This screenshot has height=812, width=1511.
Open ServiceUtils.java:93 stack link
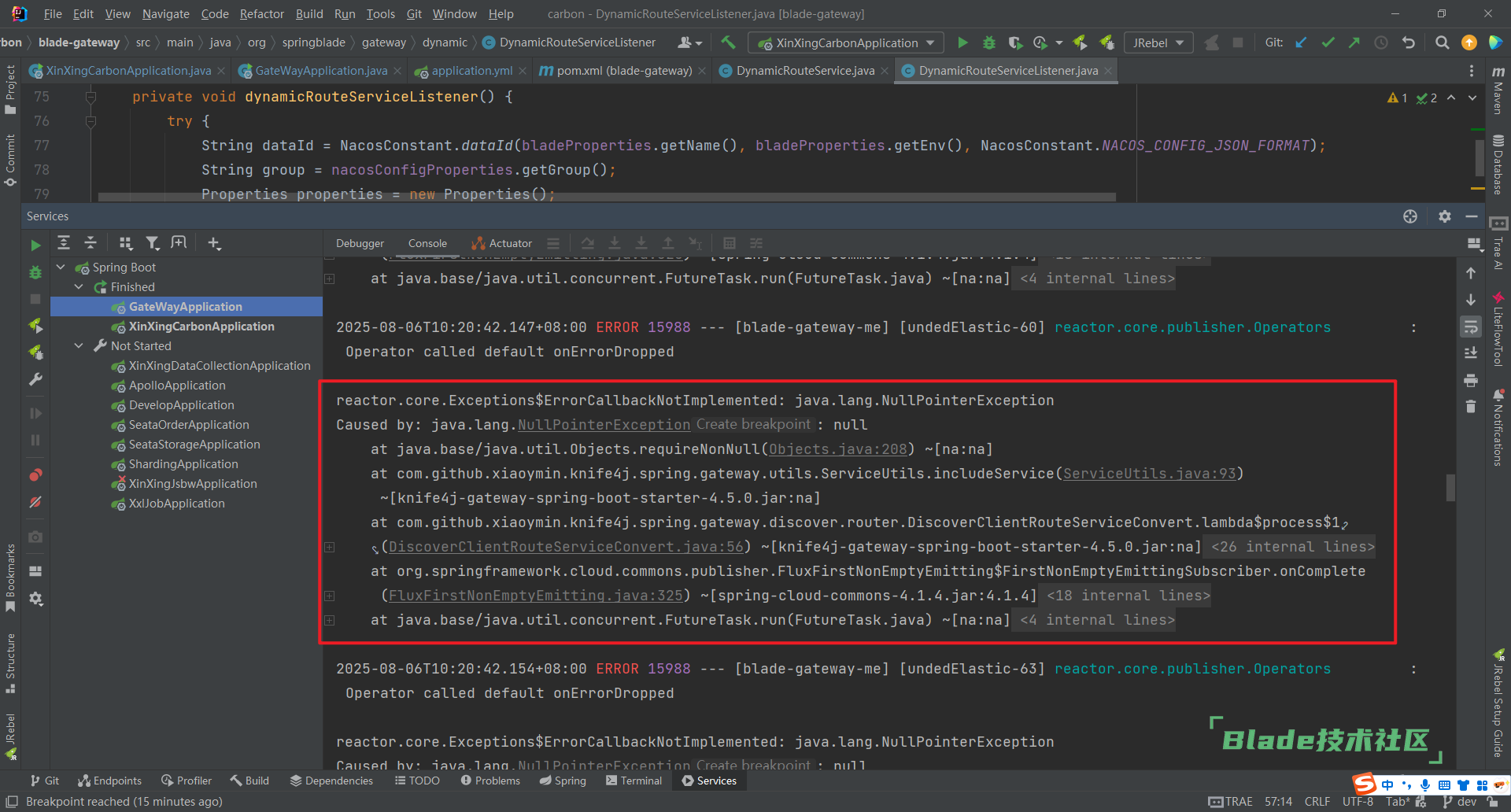(x=1149, y=474)
